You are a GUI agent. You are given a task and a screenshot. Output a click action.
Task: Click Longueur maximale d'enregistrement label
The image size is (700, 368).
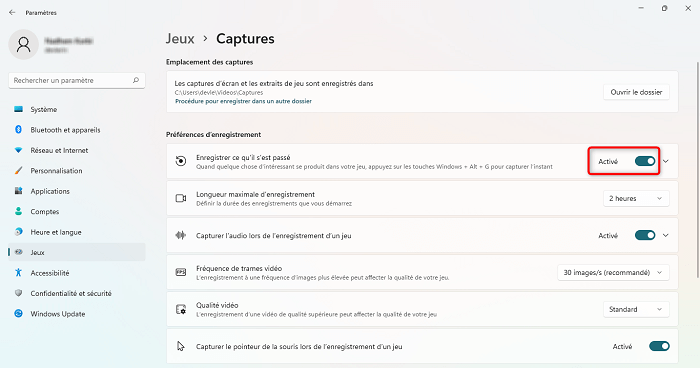click(255, 194)
